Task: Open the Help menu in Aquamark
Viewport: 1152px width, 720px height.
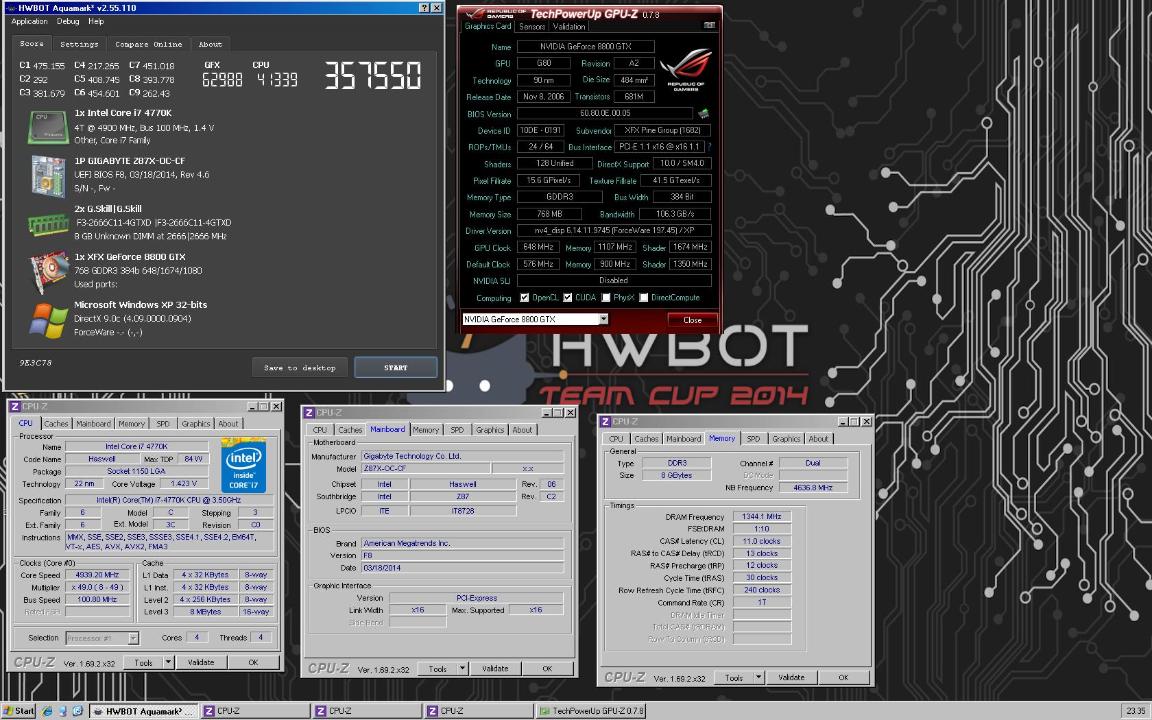Action: pos(96,21)
